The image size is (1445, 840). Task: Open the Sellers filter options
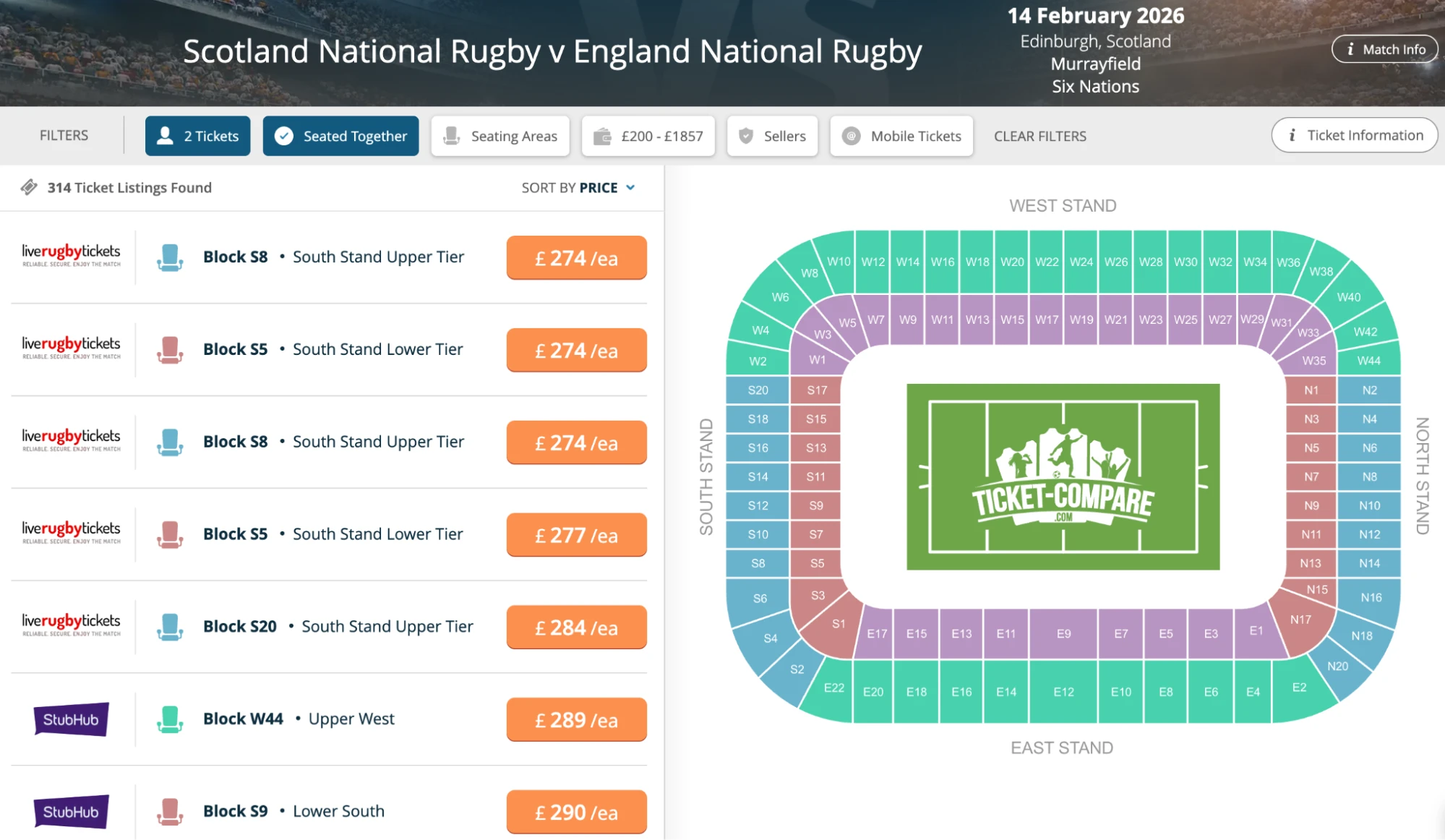[x=772, y=135]
